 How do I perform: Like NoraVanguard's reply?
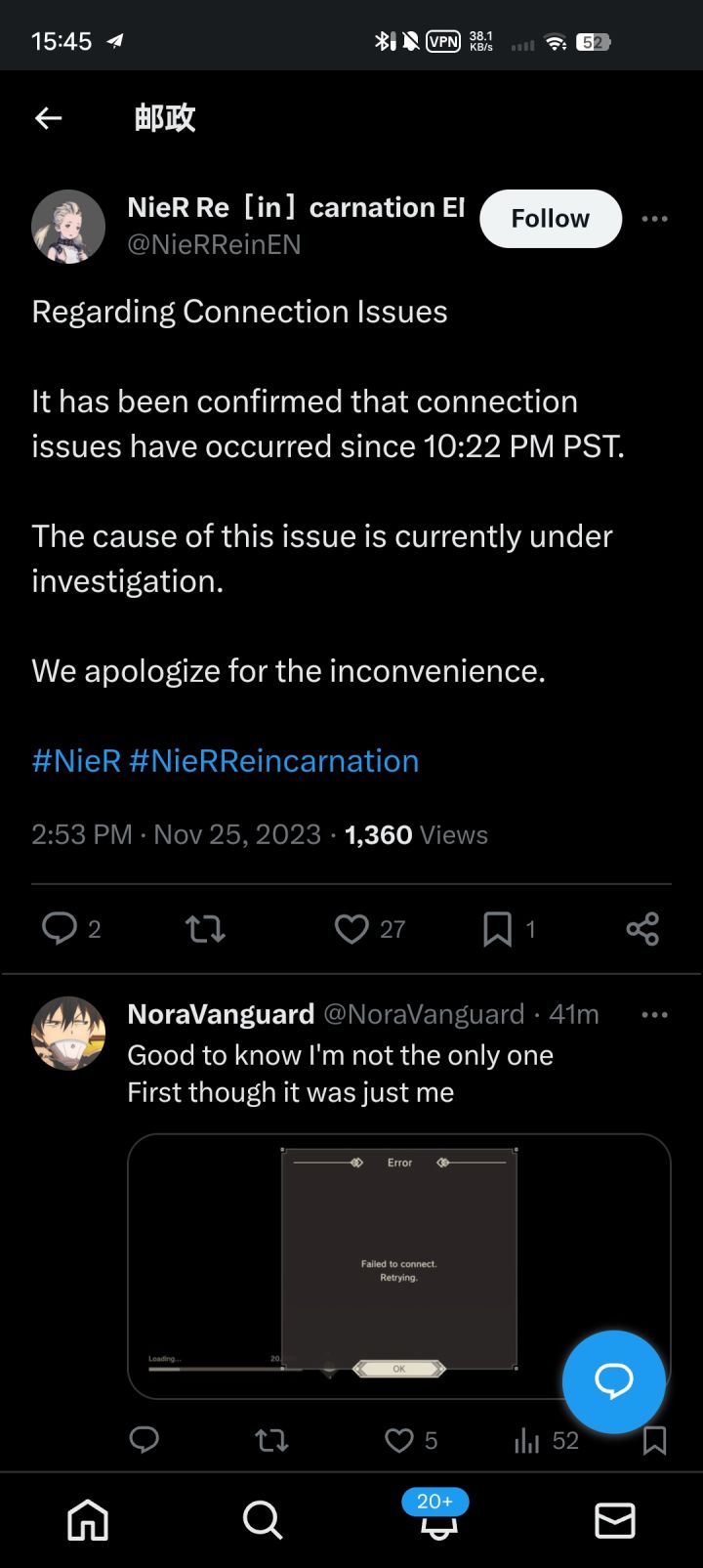(x=398, y=1440)
